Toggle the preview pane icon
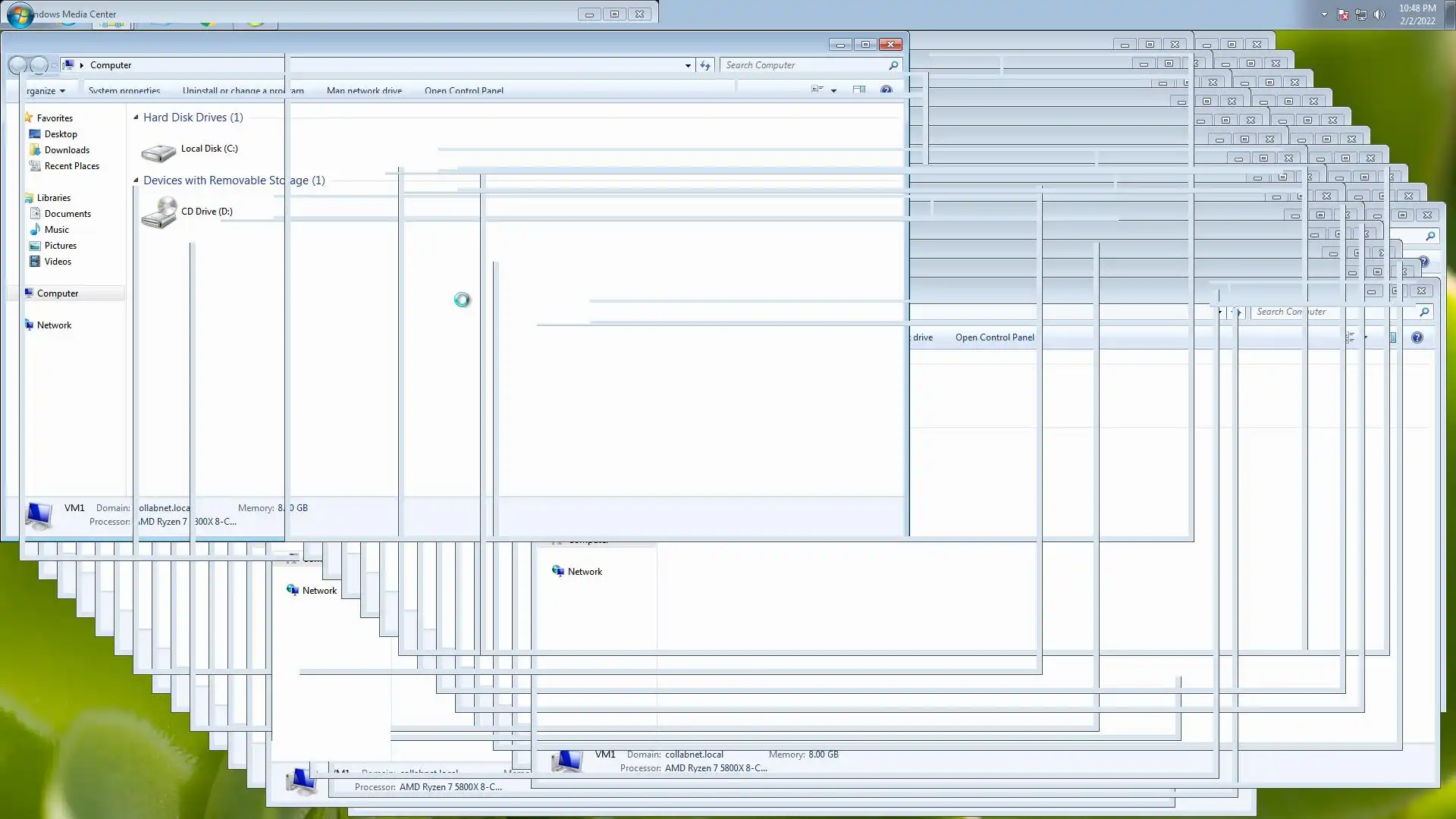 858,90
